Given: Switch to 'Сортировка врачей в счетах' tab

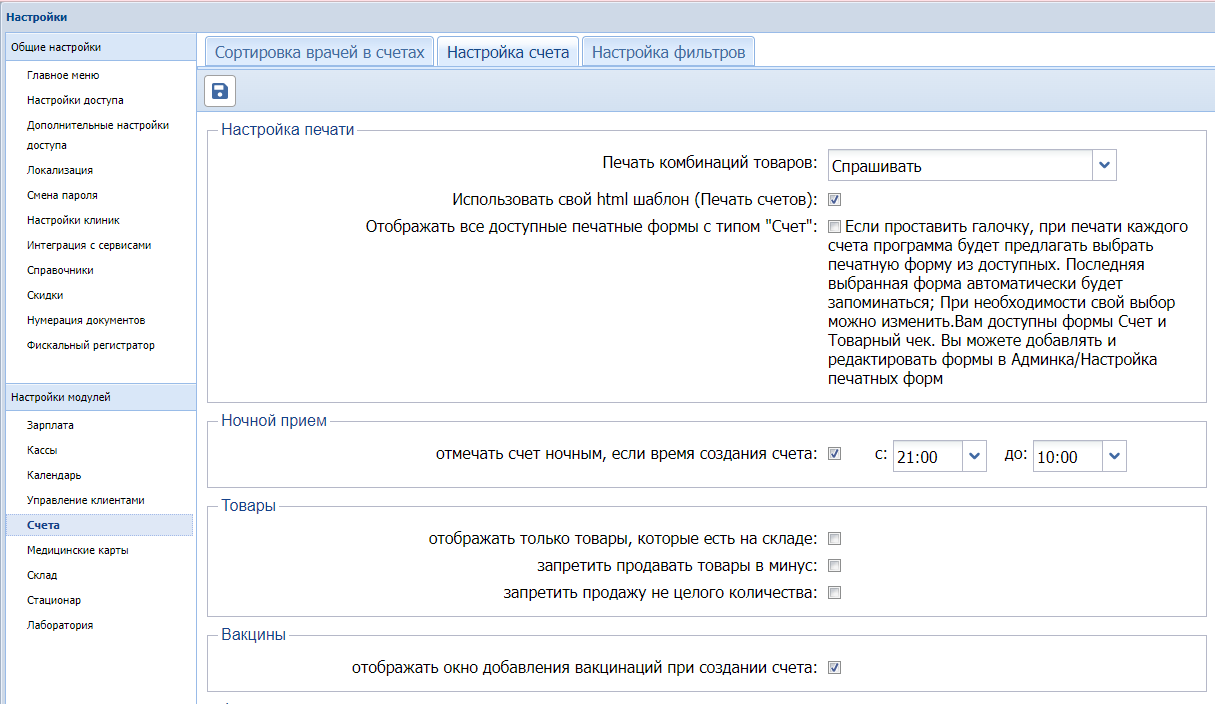Looking at the screenshot, I should 319,52.
